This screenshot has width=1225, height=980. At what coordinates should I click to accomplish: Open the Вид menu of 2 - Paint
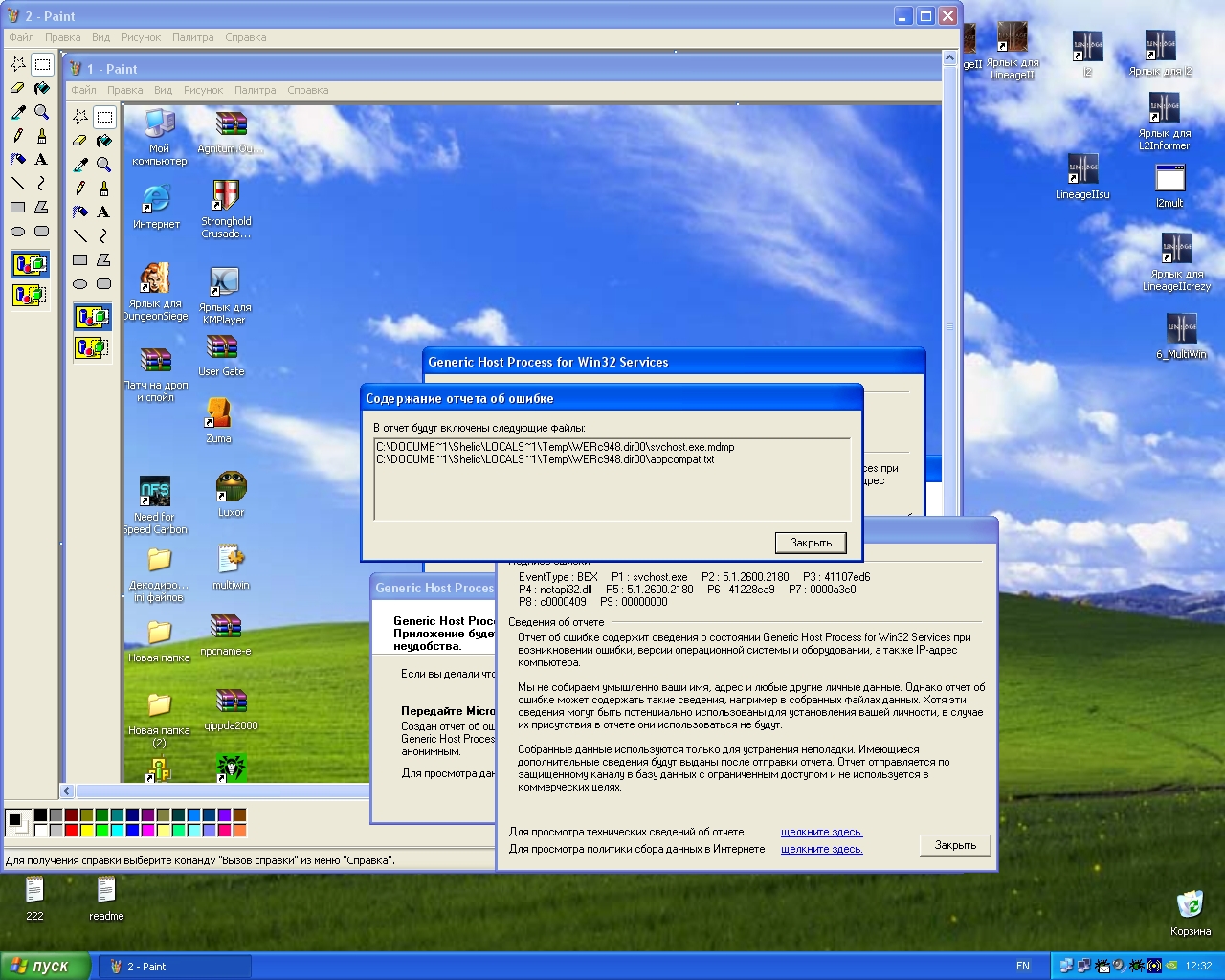pyautogui.click(x=101, y=37)
